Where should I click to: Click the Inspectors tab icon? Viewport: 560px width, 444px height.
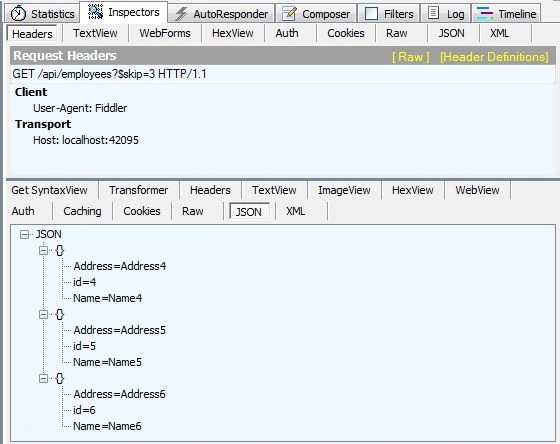pyautogui.click(x=95, y=12)
